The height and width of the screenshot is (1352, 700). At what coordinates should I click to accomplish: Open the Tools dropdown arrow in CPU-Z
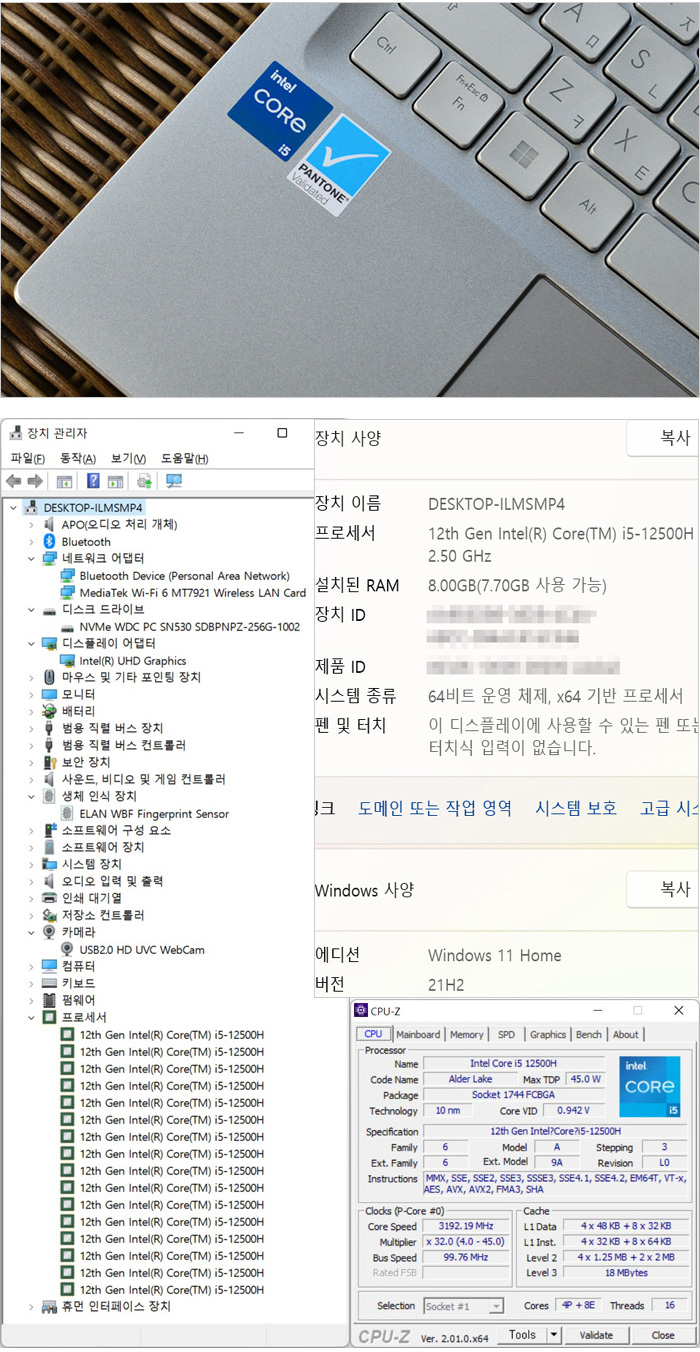tap(554, 1335)
